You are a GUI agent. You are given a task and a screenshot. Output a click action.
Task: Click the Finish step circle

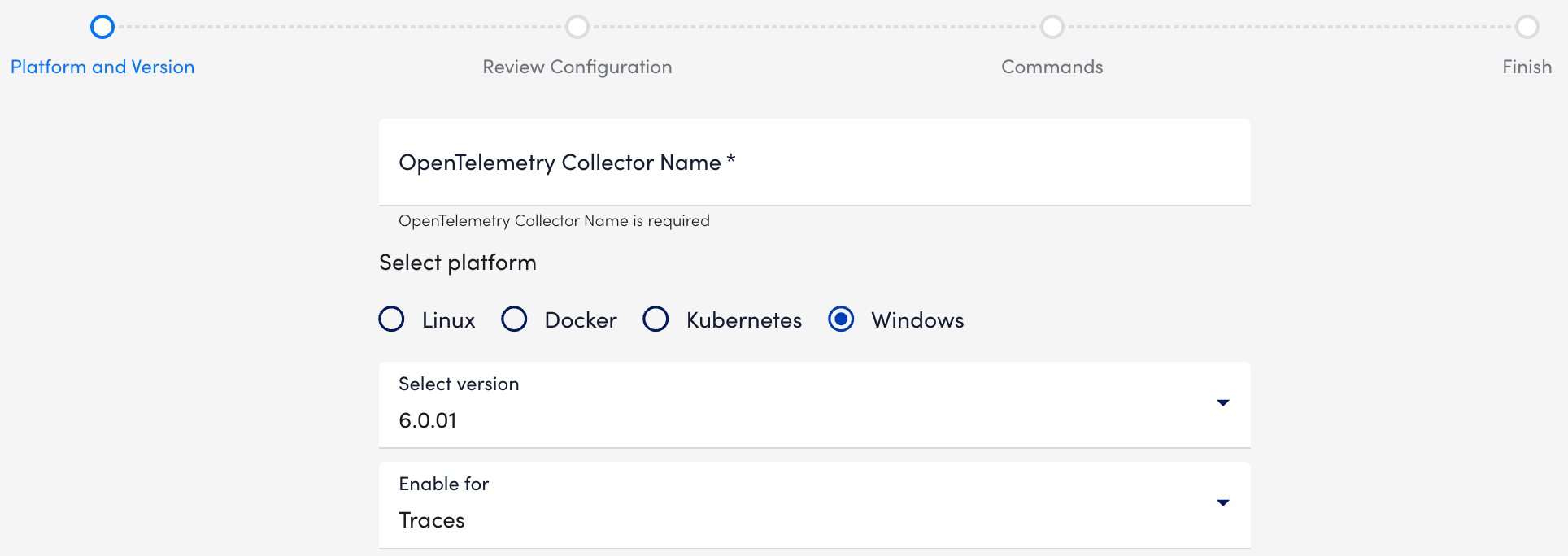pos(1526,27)
